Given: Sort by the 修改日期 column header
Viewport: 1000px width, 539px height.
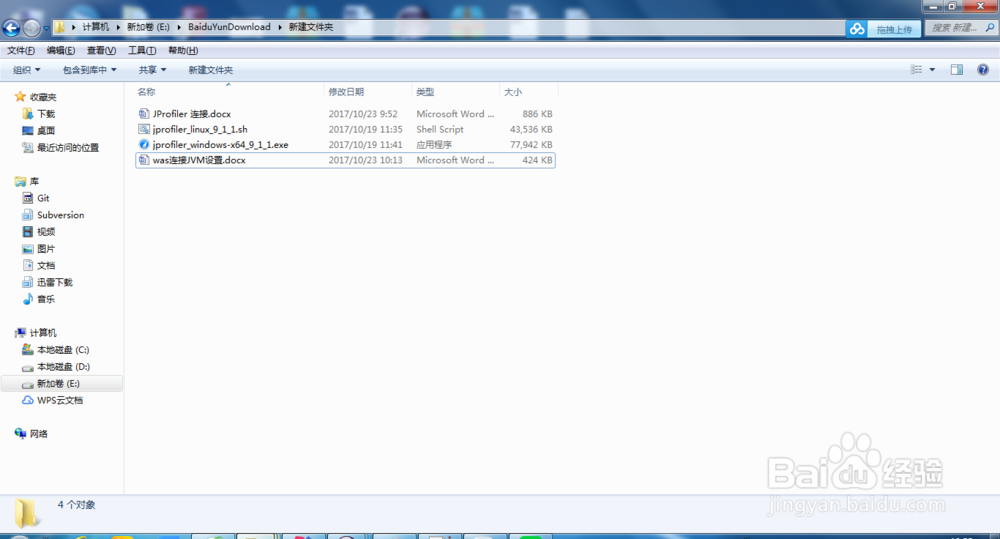Looking at the screenshot, I should (x=346, y=92).
